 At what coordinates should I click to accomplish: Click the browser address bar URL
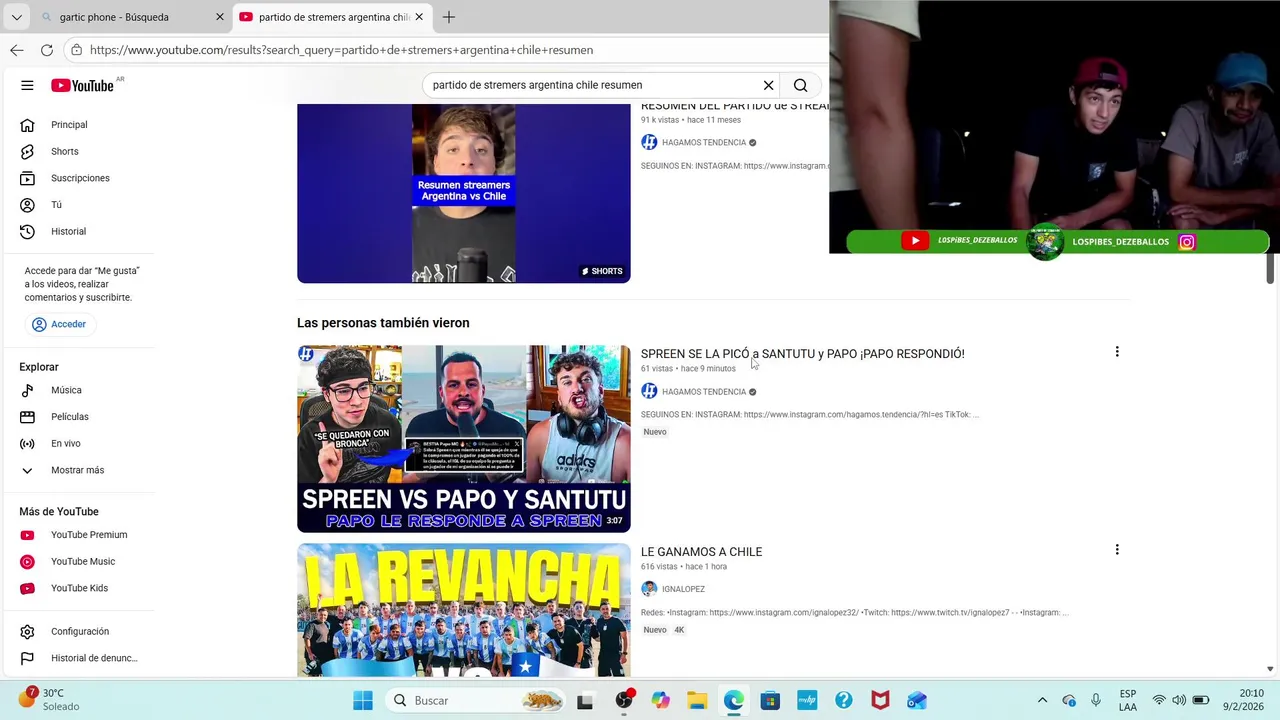pyautogui.click(x=341, y=50)
